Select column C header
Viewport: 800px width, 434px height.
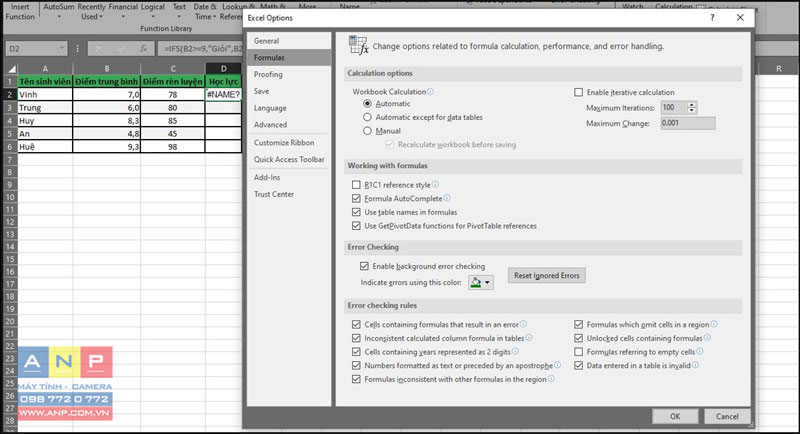click(173, 68)
